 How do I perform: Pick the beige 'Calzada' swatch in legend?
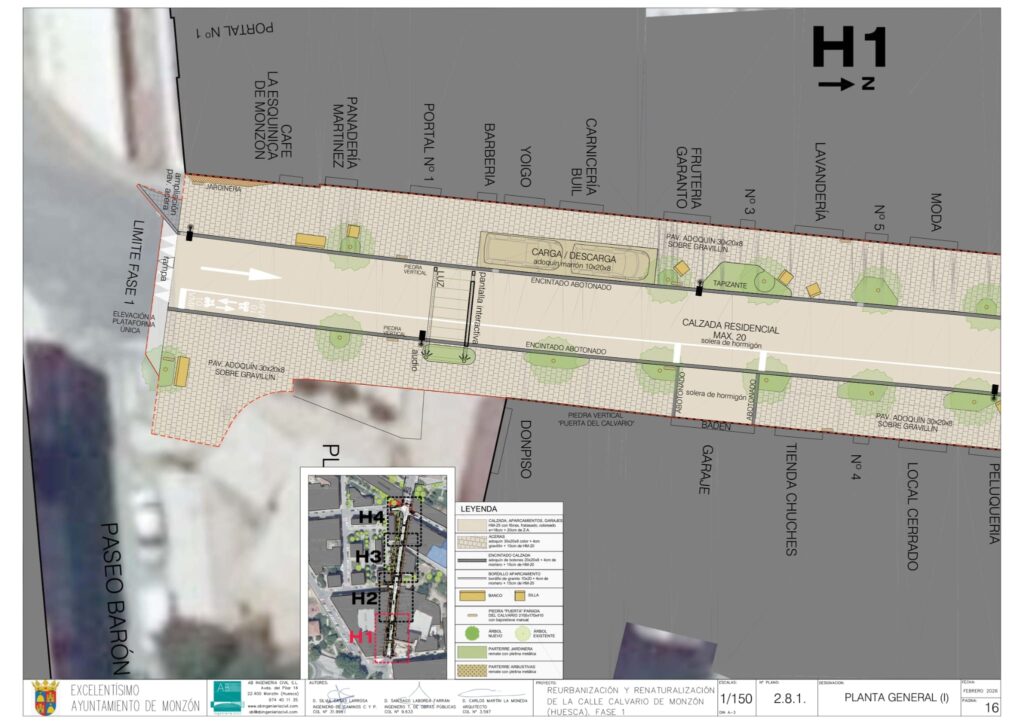click(x=470, y=525)
